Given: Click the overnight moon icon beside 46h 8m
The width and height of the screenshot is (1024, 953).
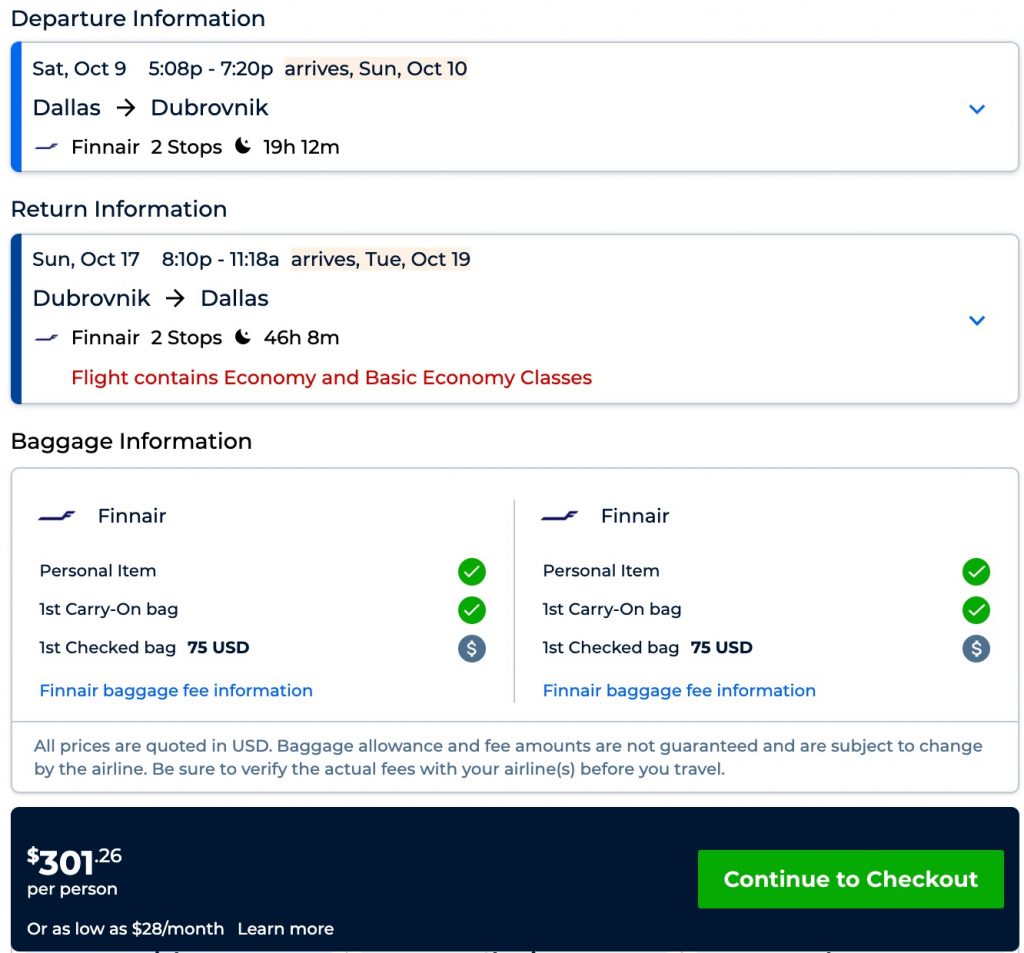Looking at the screenshot, I should coord(243,338).
